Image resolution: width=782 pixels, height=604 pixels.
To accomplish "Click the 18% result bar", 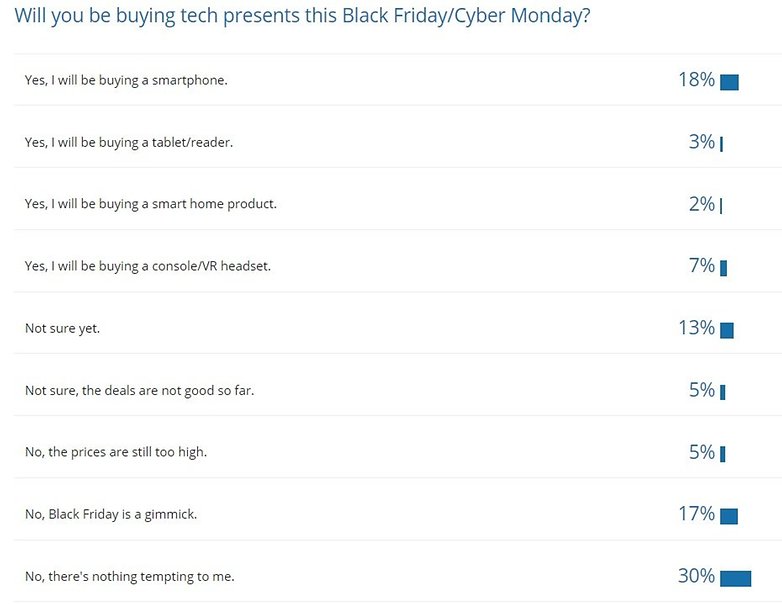I will click(729, 82).
